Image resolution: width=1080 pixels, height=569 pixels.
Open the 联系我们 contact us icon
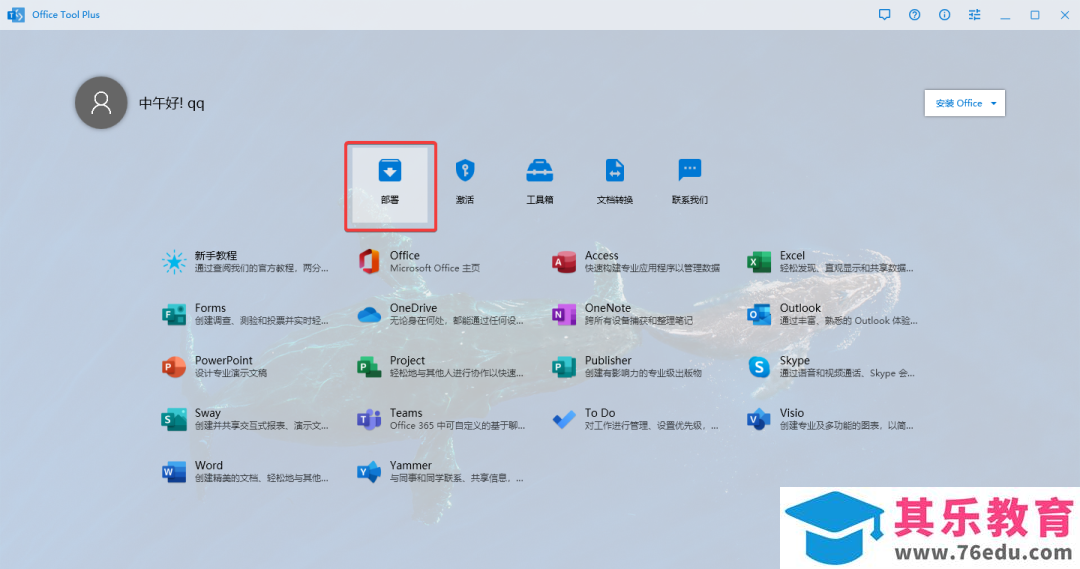(689, 169)
